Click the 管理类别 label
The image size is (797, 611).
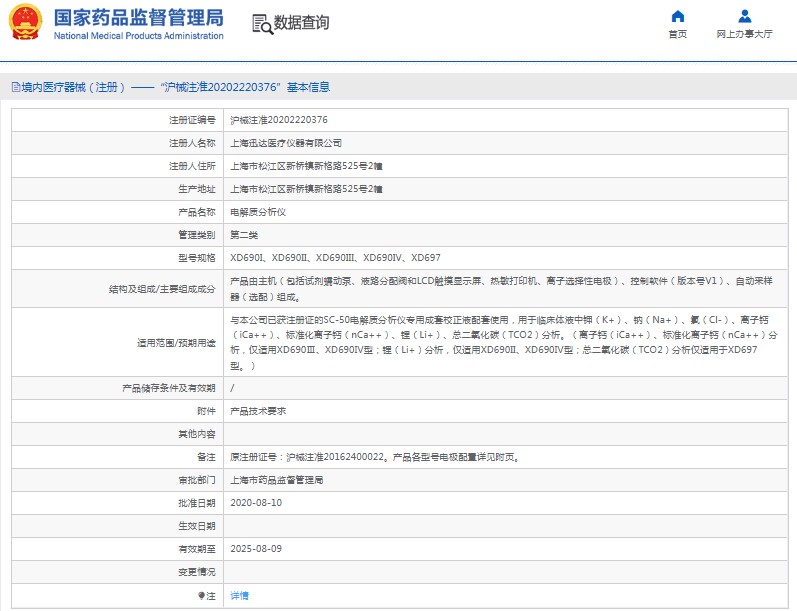(x=197, y=235)
